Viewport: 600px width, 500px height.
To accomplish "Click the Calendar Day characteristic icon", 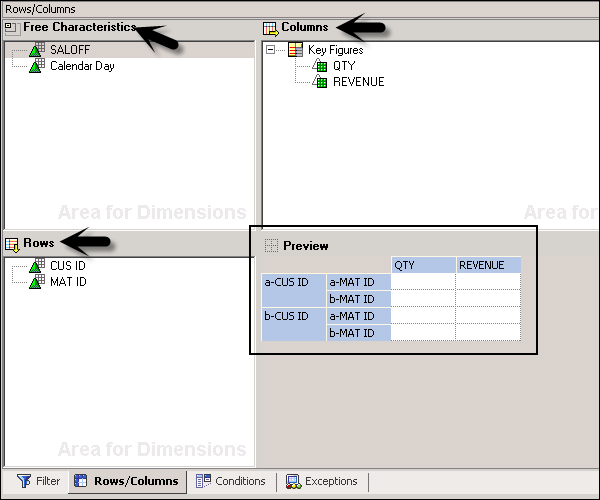I will 36,66.
